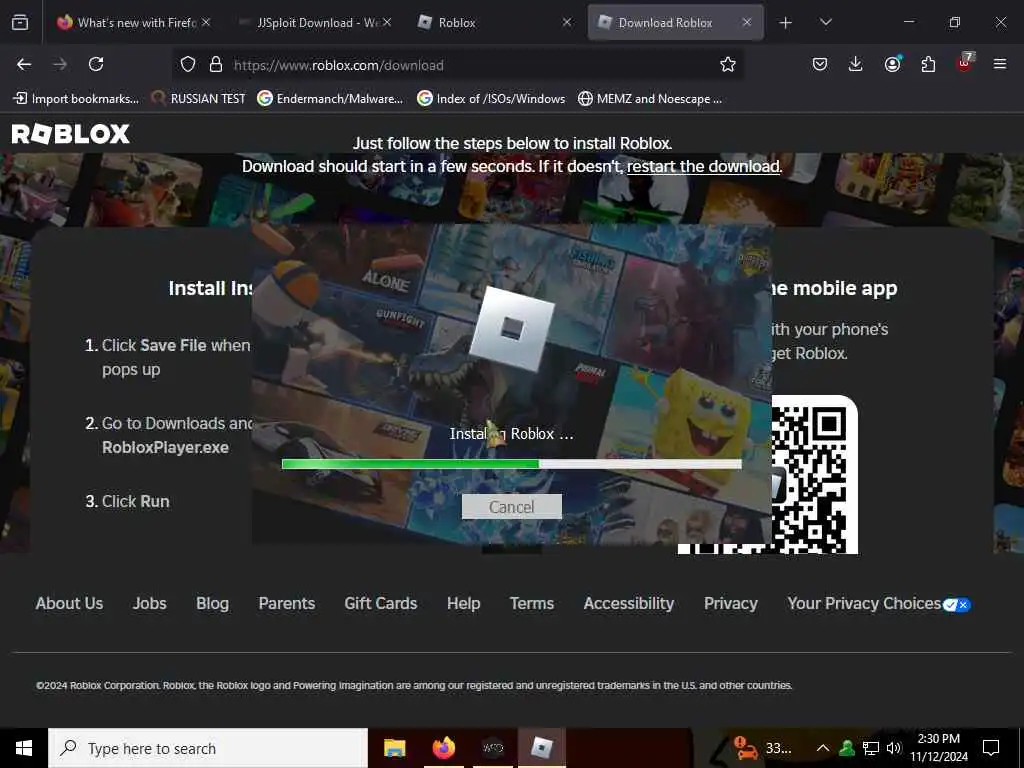Open Terms footer link
The width and height of the screenshot is (1024, 768).
point(532,603)
